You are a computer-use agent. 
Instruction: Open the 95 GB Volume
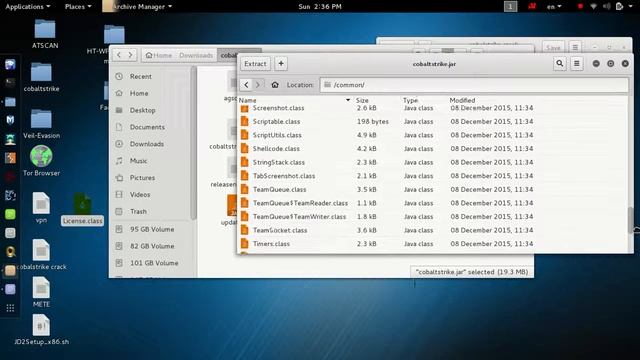click(151, 229)
